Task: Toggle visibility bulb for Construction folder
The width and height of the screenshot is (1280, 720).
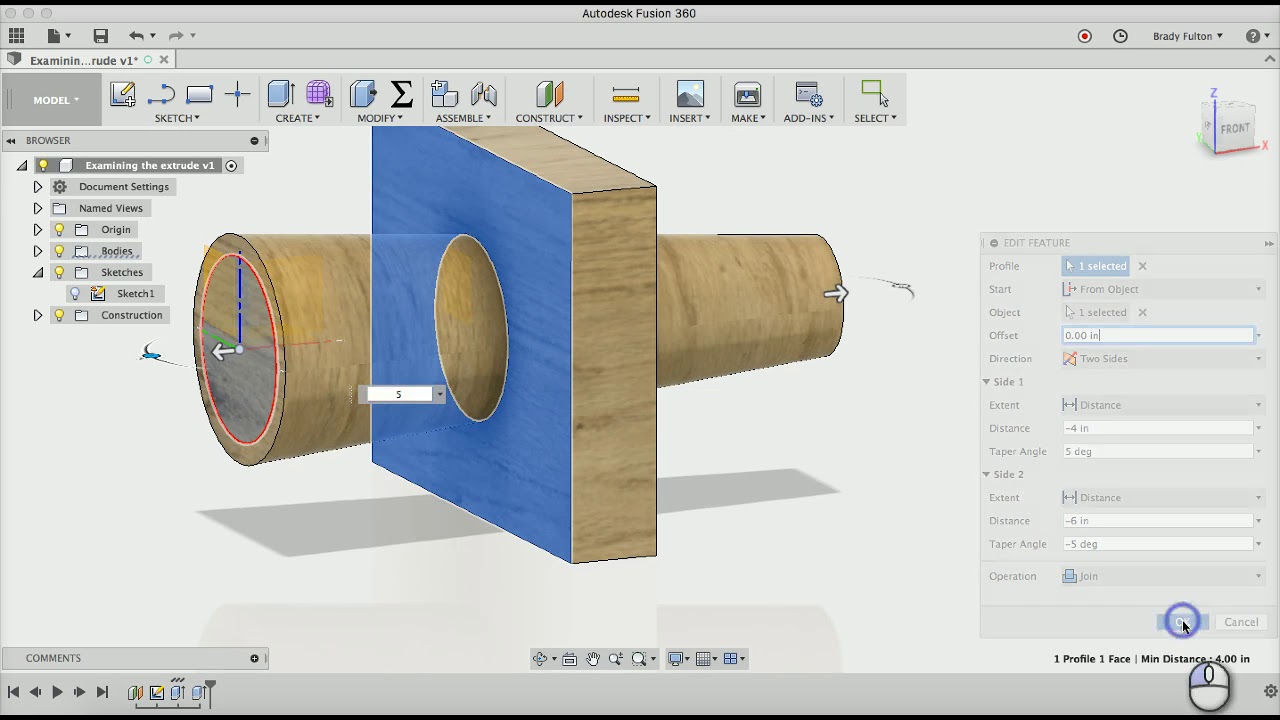Action: pyautogui.click(x=59, y=315)
